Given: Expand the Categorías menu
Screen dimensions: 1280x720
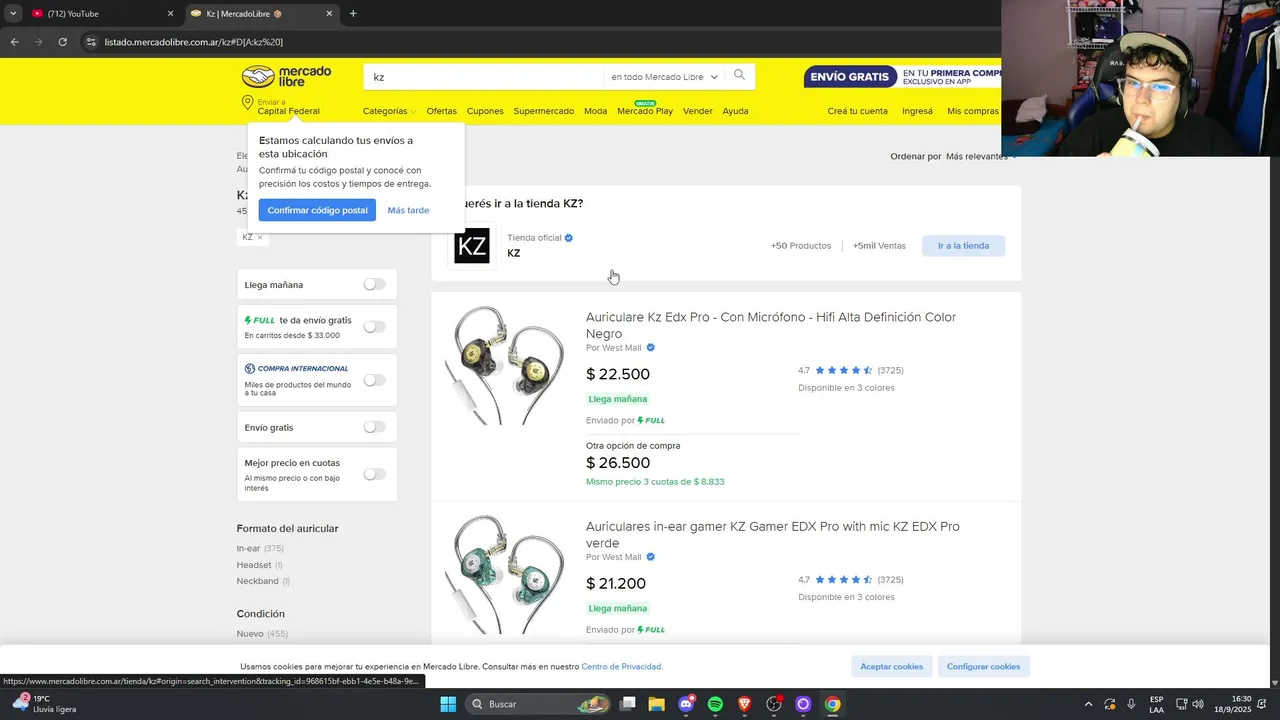Looking at the screenshot, I should 389,111.
